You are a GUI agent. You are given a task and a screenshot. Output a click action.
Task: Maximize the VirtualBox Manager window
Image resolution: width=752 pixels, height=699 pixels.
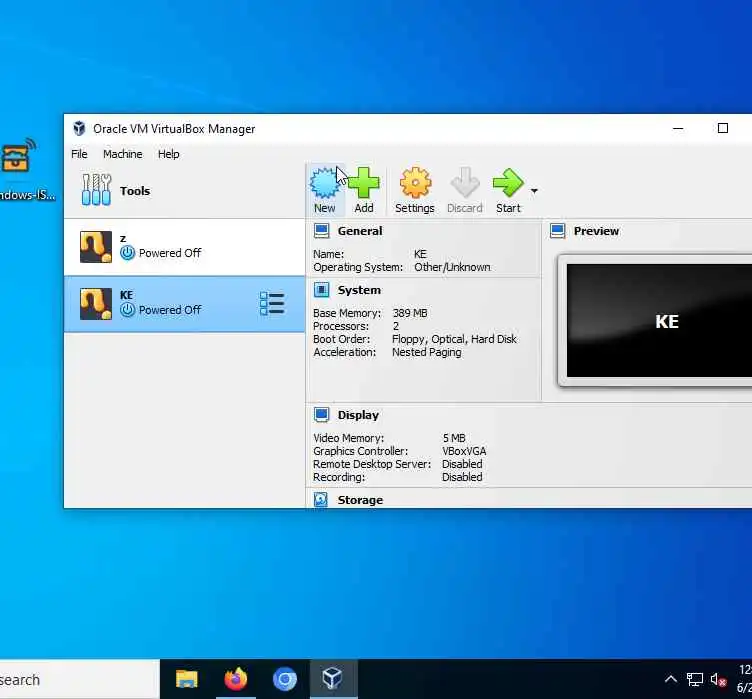(723, 128)
